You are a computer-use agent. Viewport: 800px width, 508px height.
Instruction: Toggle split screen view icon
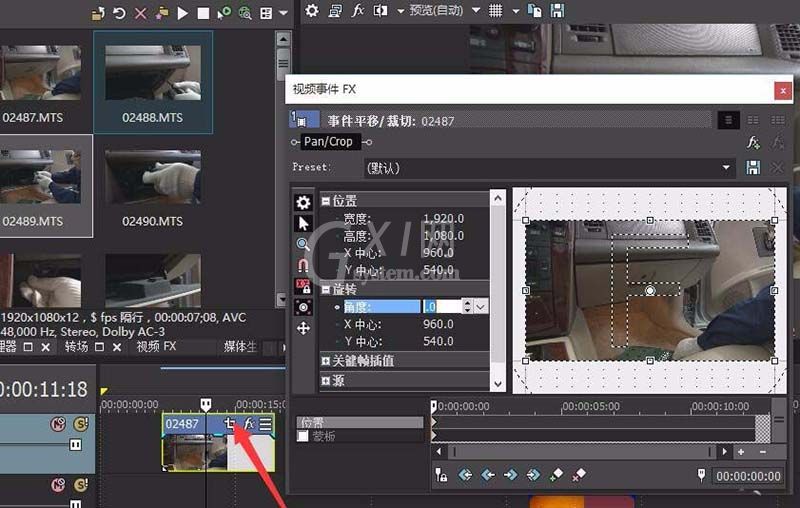coord(381,11)
